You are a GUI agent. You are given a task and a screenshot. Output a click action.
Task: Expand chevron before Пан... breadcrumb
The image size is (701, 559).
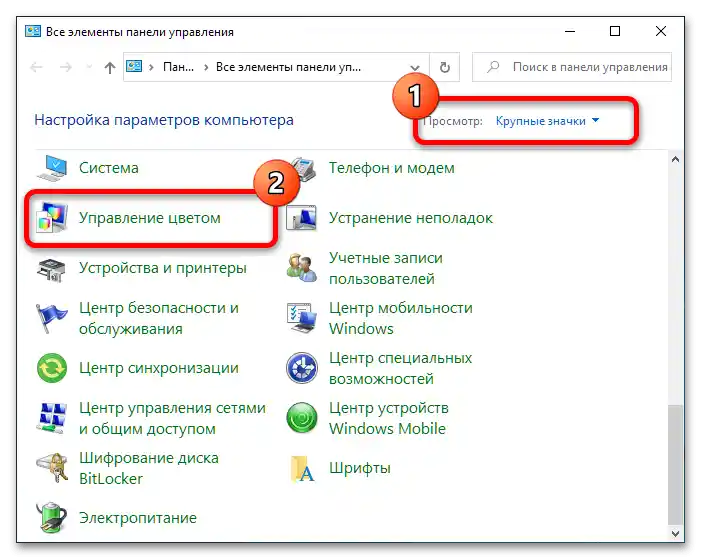152,67
